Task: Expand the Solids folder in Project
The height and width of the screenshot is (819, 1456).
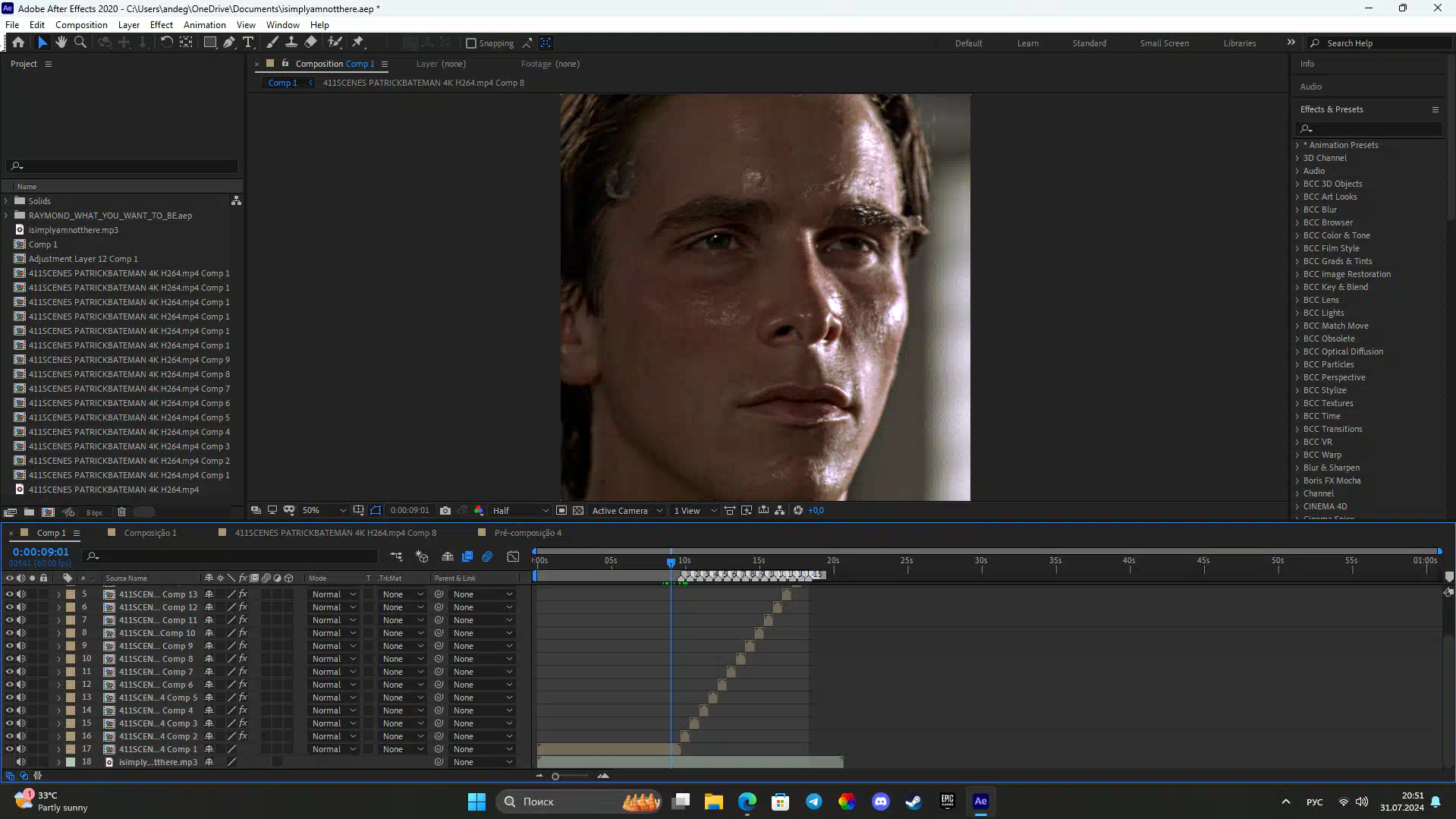Action: [x=6, y=201]
